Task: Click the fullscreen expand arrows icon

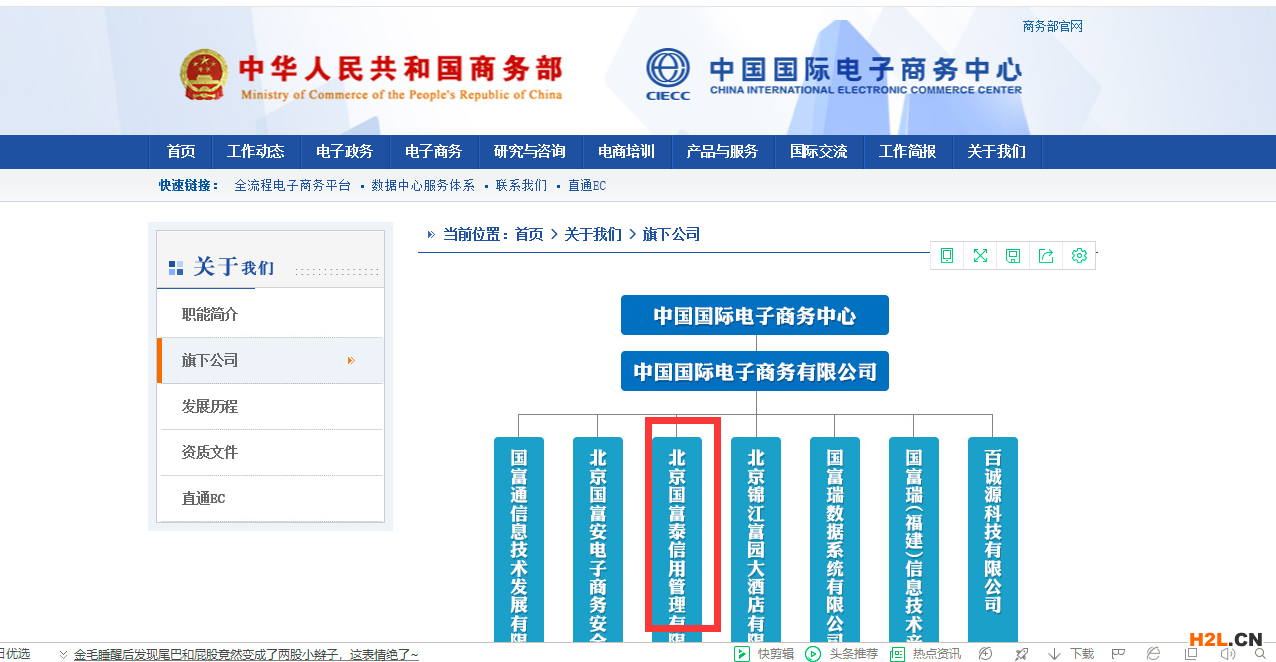Action: pyautogui.click(x=980, y=255)
